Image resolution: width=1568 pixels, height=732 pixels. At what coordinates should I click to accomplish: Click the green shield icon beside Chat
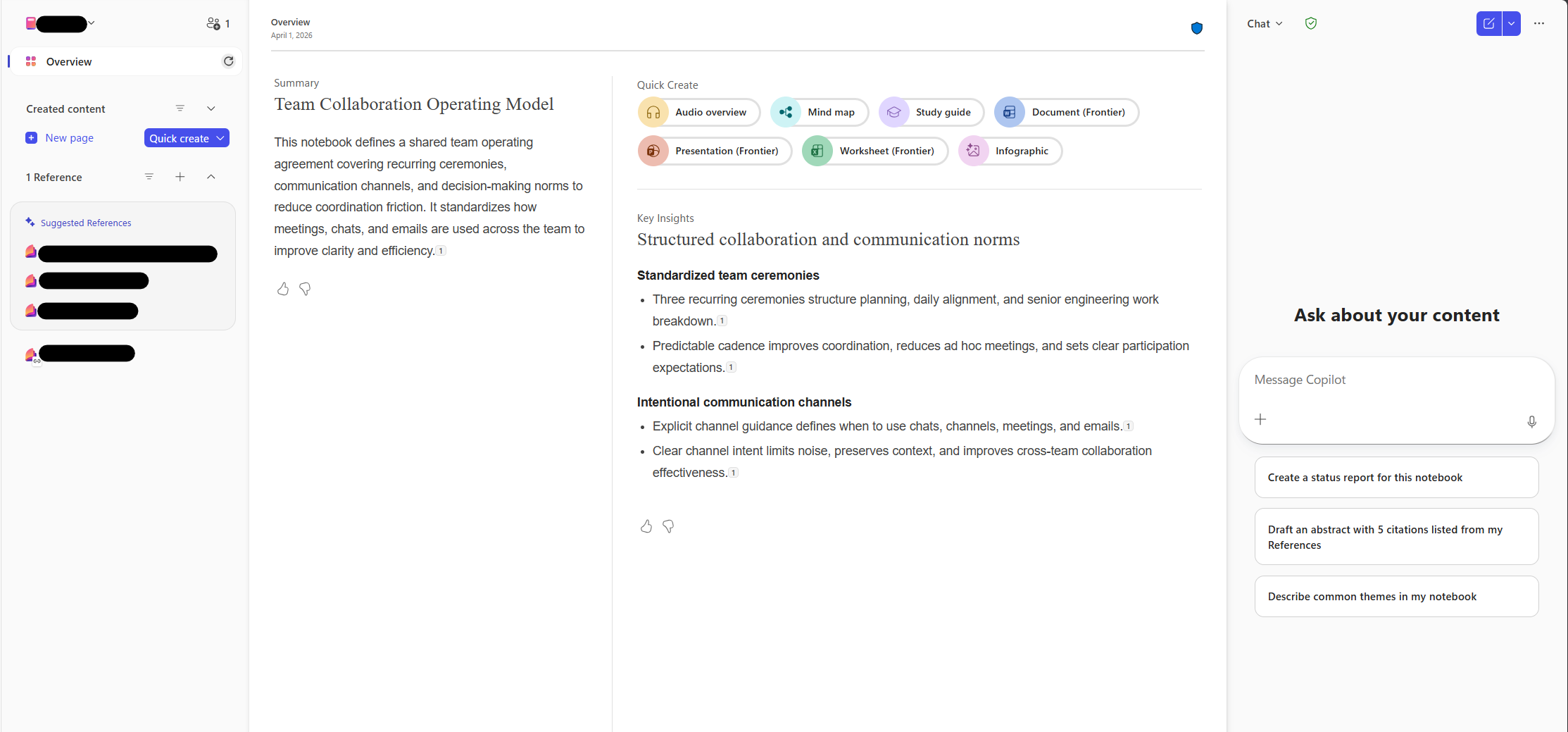(1310, 23)
